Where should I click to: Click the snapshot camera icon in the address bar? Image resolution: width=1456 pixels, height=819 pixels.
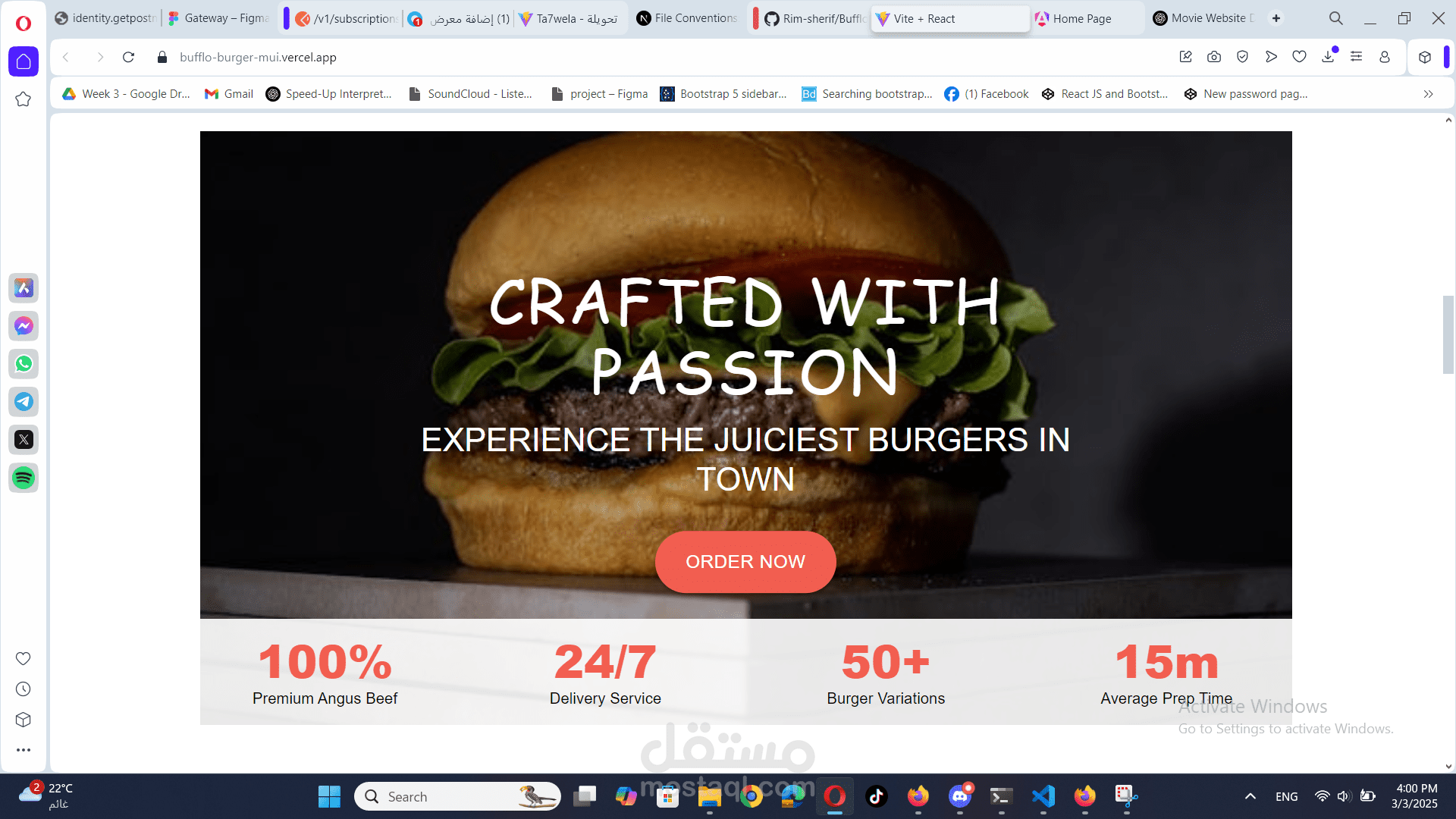1214,57
